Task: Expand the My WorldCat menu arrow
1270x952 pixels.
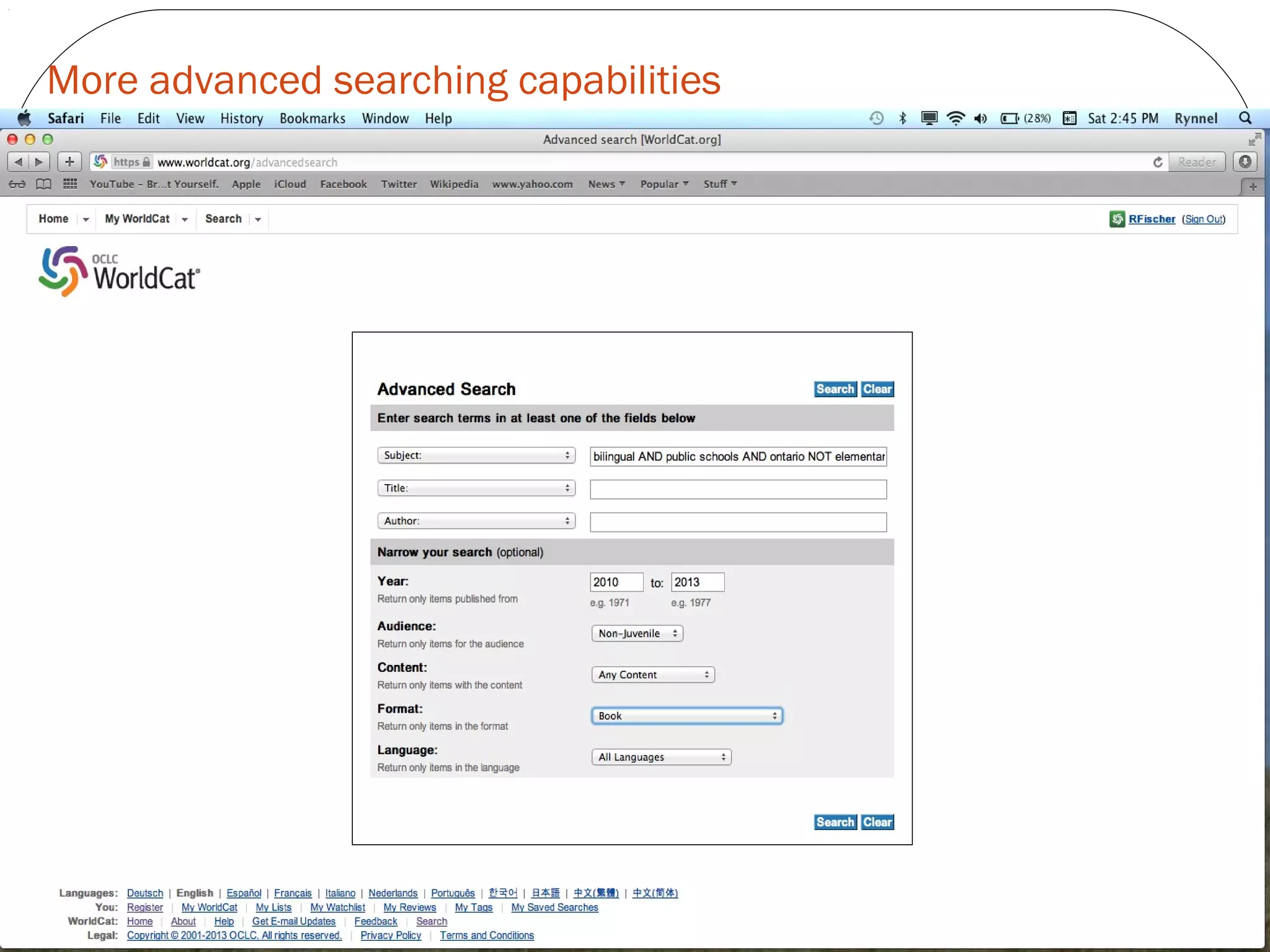Action: pos(184,219)
